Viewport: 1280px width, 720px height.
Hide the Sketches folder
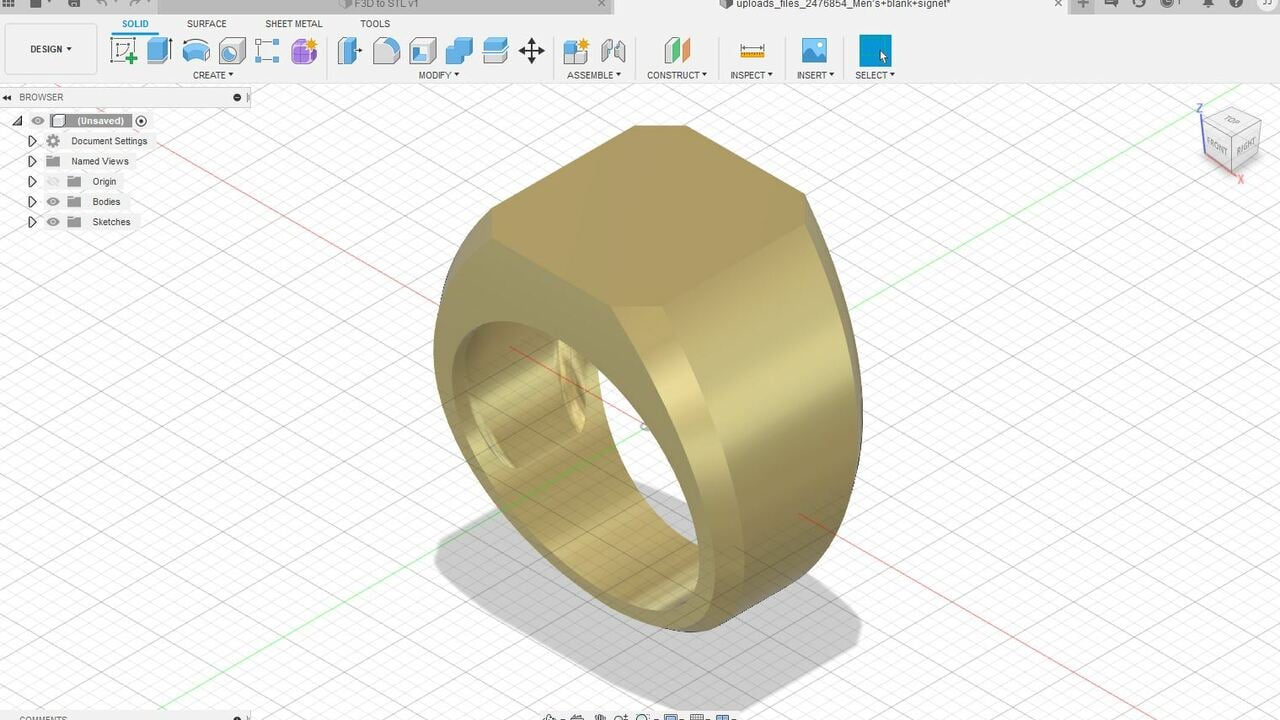tap(53, 222)
